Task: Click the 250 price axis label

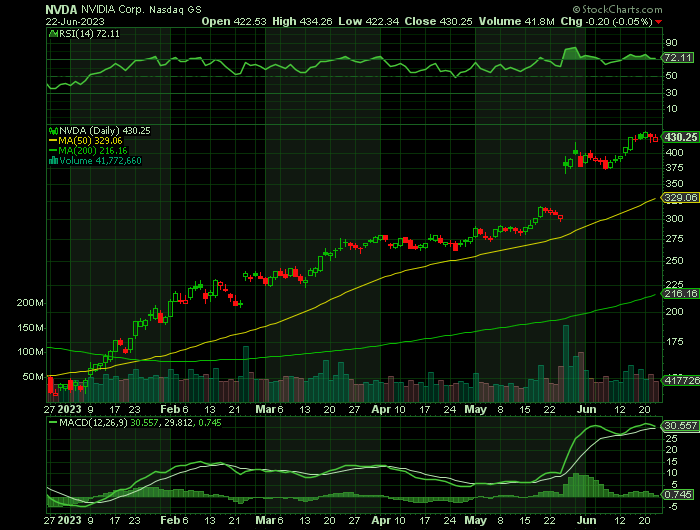Action: 674,260
